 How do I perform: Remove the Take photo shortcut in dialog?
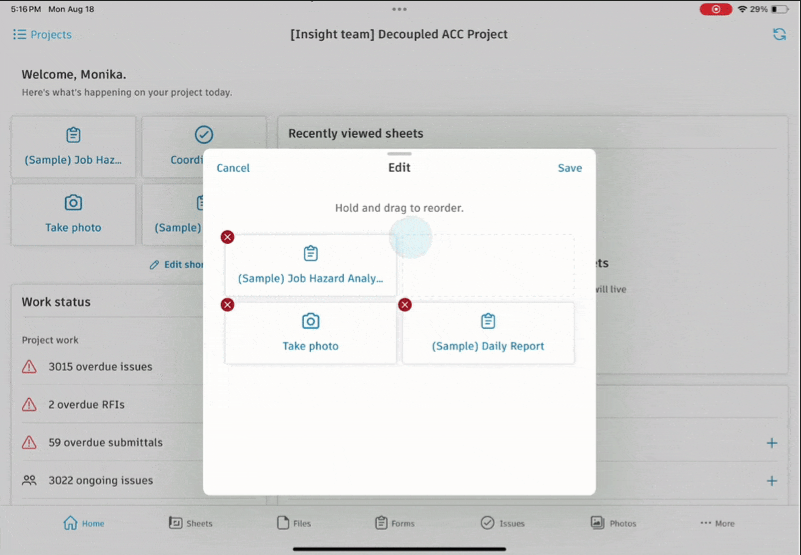(x=227, y=305)
